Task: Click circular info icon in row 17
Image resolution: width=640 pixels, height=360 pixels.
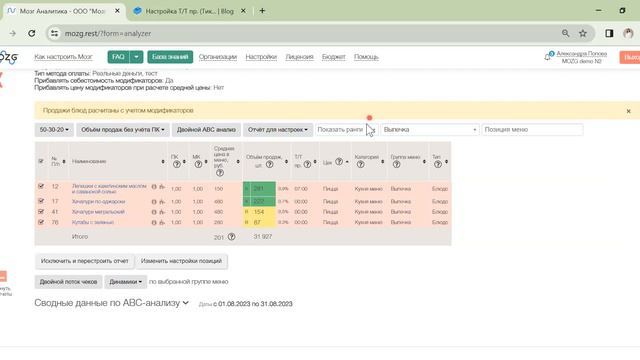Action: point(154,202)
